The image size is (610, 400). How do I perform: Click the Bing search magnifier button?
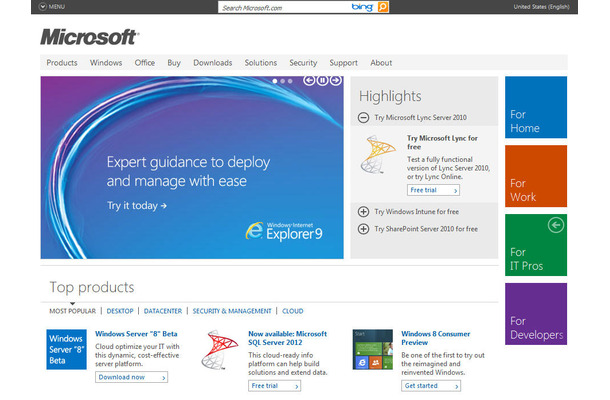(x=383, y=7)
